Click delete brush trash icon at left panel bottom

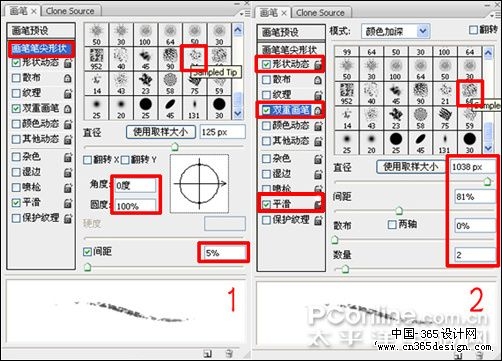pos(229,353)
